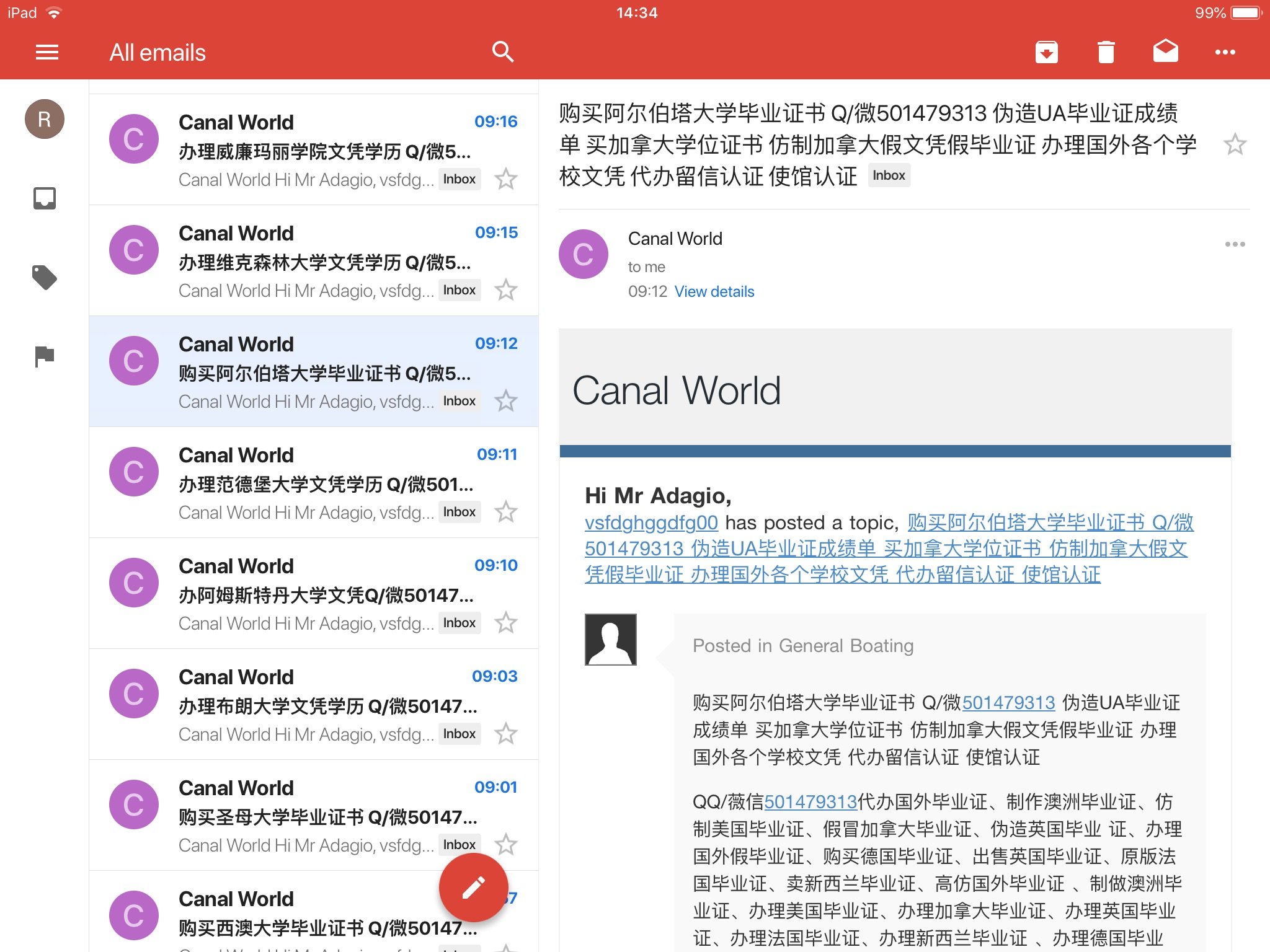Tap sender avatar in opened message header
This screenshot has height=952, width=1270.
tap(583, 254)
